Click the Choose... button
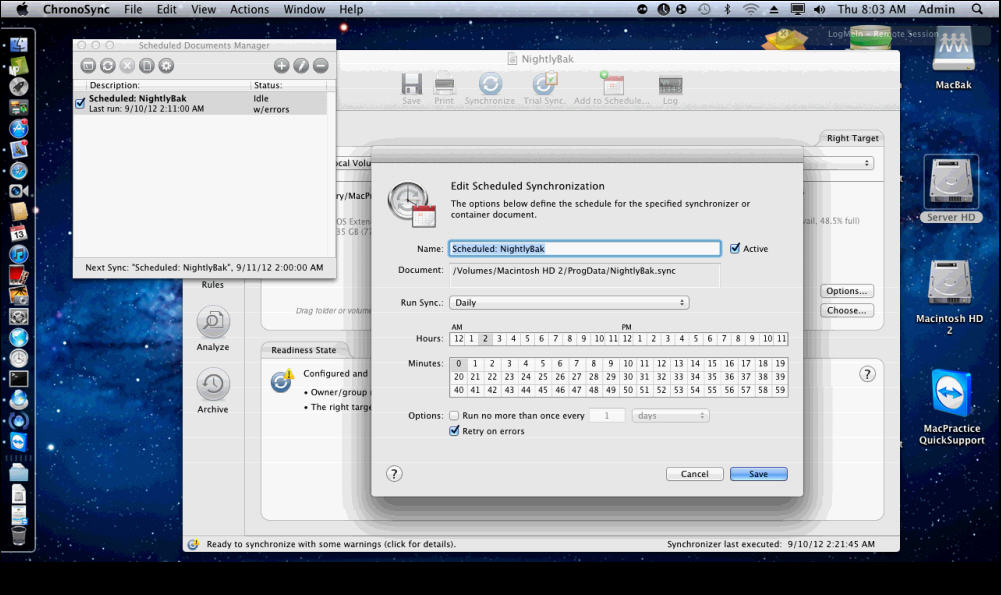This screenshot has height=595, width=1001. [x=847, y=310]
